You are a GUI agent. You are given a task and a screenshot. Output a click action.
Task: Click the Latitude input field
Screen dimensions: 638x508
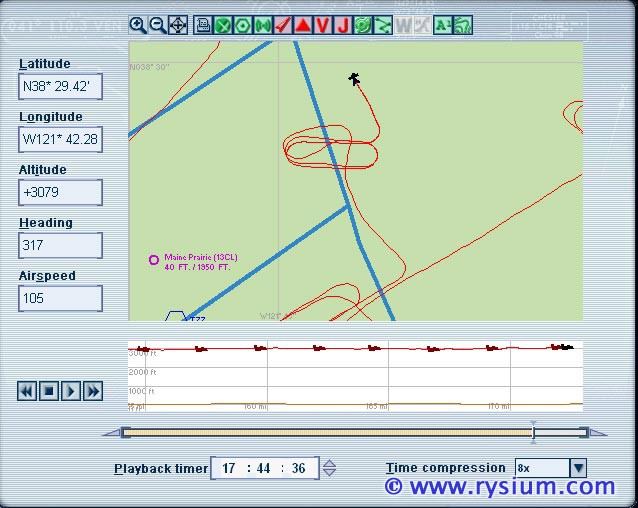point(60,87)
